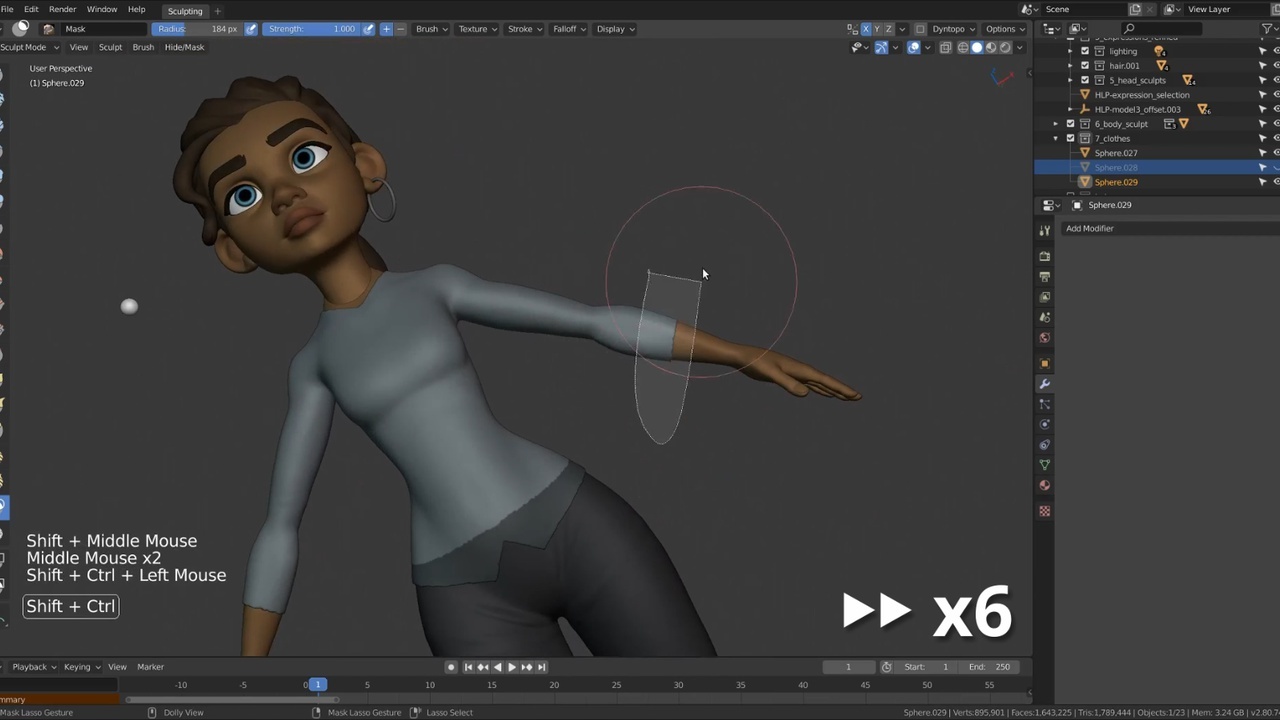Adjust the Strength slider
The width and height of the screenshot is (1280, 720).
pos(310,29)
